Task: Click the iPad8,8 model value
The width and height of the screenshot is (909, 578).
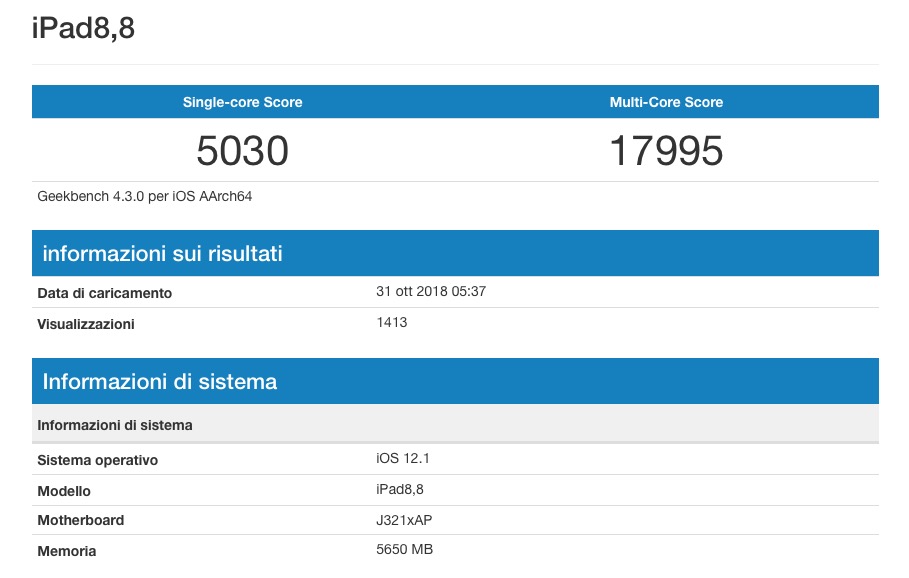Action: click(402, 490)
